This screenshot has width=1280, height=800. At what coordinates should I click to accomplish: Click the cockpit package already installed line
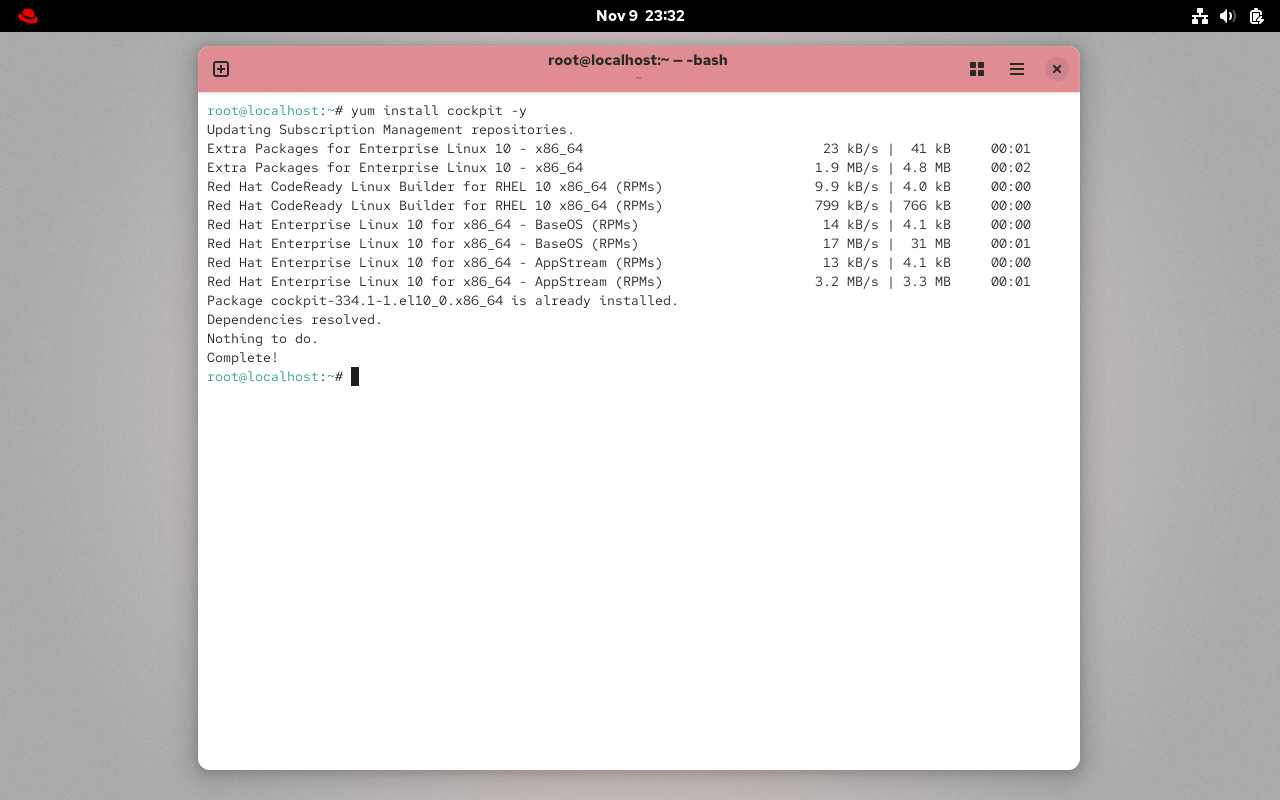pos(442,300)
